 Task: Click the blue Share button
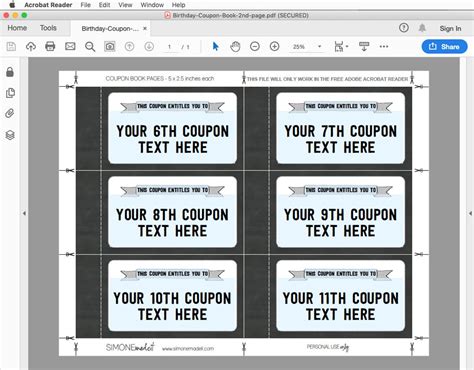(x=444, y=47)
